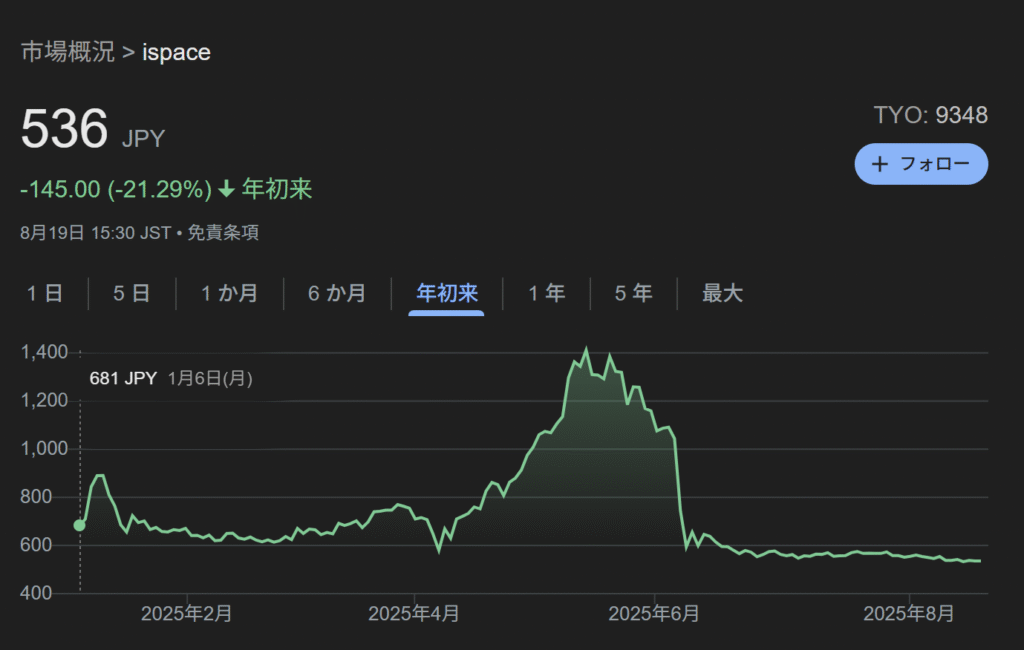This screenshot has height=650, width=1024.
Task: Click the green start point marker on chart
Action: pyautogui.click(x=80, y=525)
